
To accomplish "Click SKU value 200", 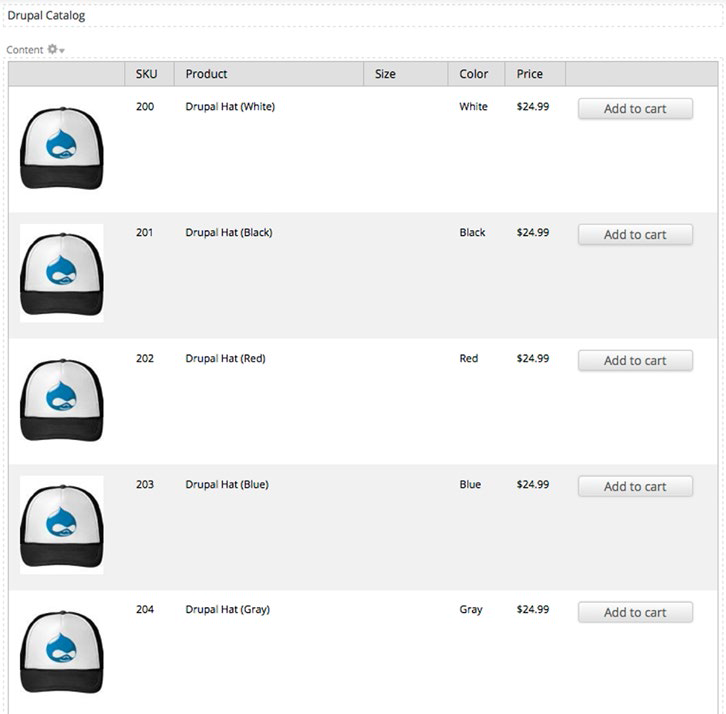I will 145,106.
